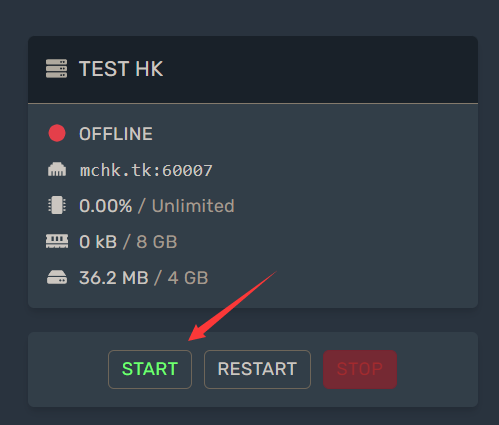Click the red offline status dot
The height and width of the screenshot is (425, 499).
coord(57,133)
